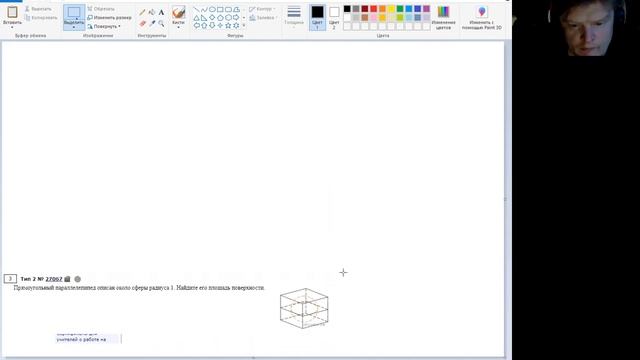Expand the full Shapes gallery arrow

coord(244,25)
